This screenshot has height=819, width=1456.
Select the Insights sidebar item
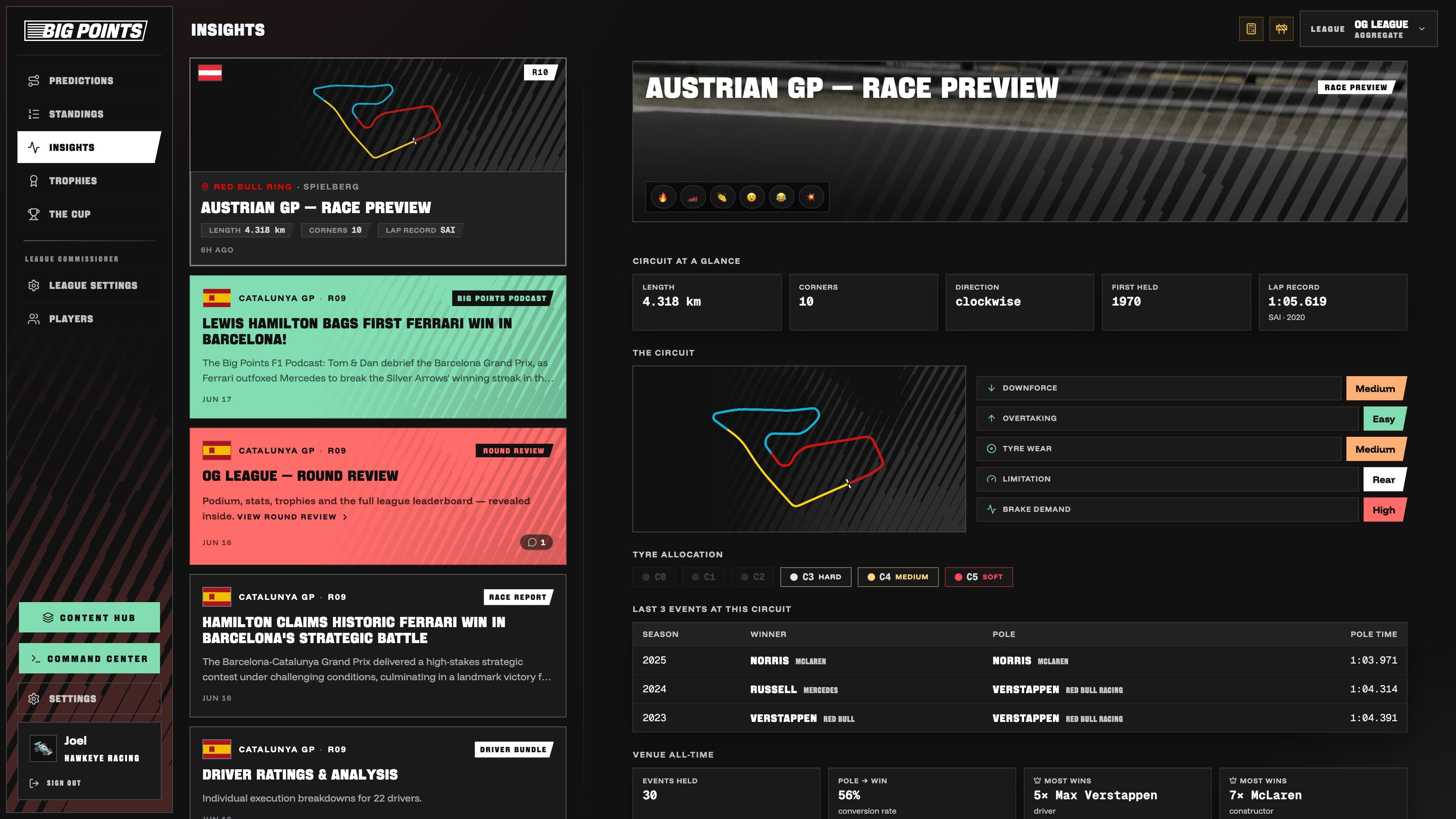coord(89,147)
